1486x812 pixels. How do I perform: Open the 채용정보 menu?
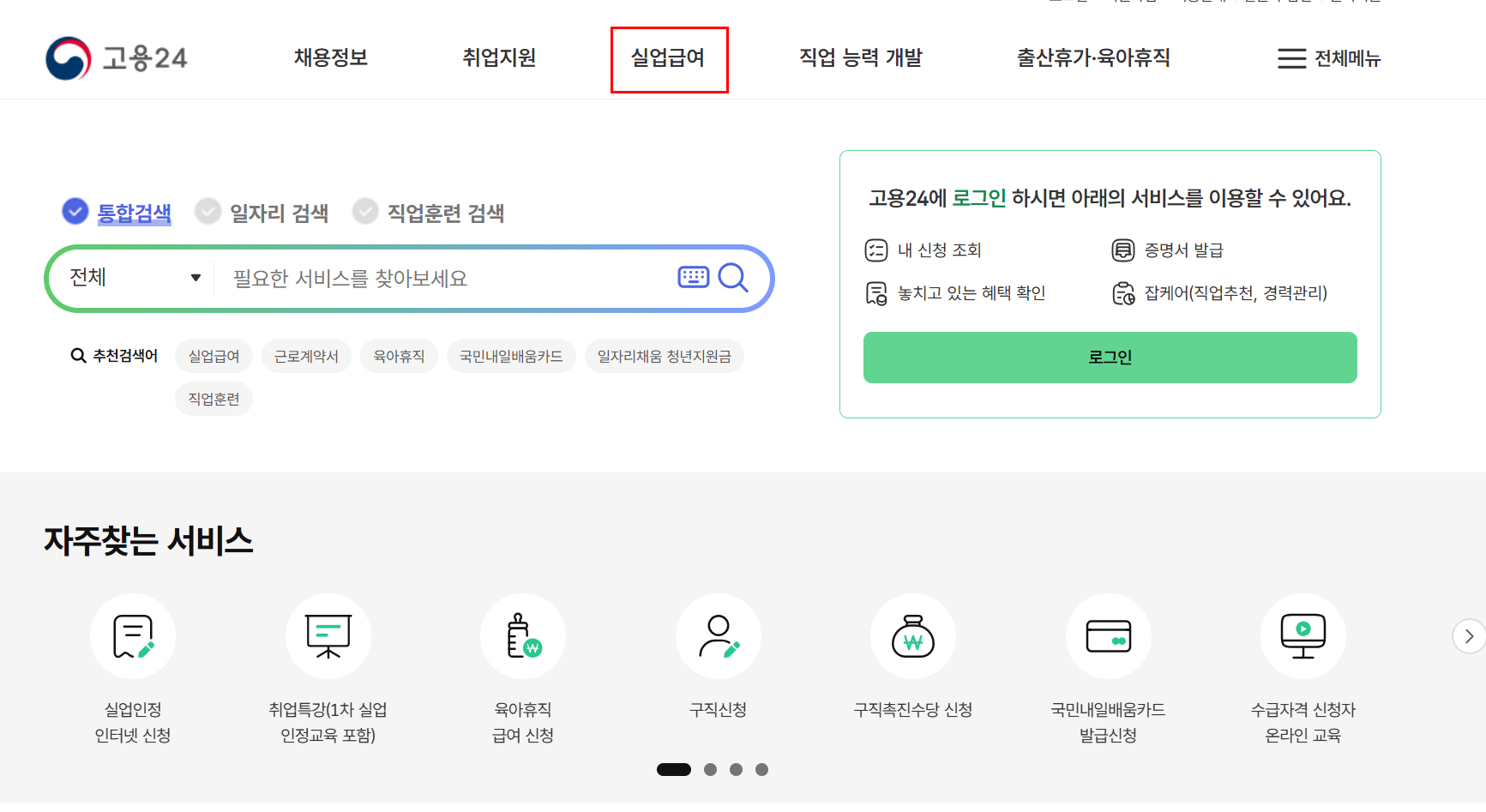point(329,57)
